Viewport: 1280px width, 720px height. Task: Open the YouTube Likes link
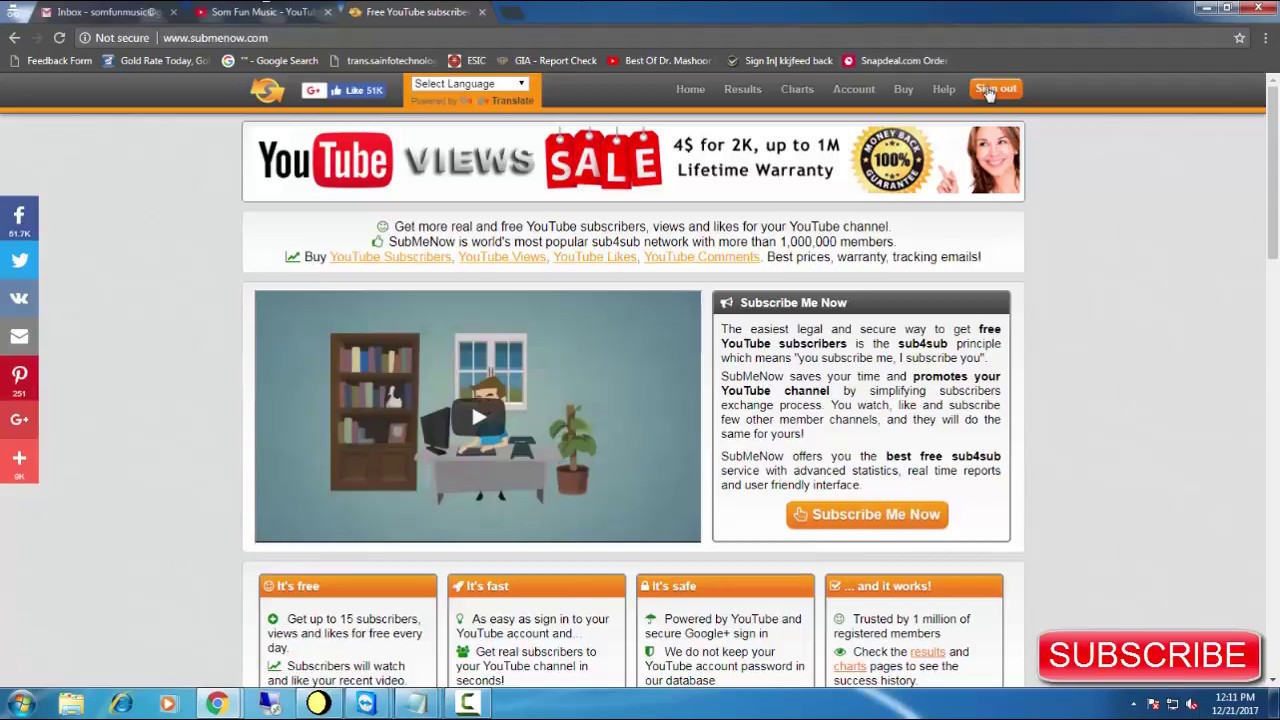point(595,257)
